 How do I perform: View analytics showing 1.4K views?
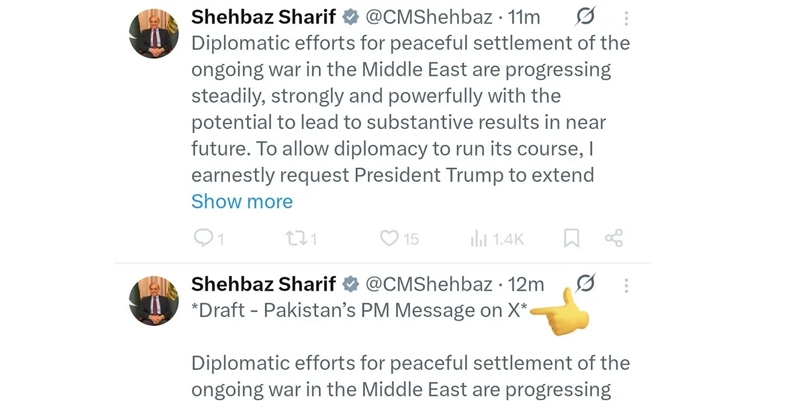[x=478, y=238]
